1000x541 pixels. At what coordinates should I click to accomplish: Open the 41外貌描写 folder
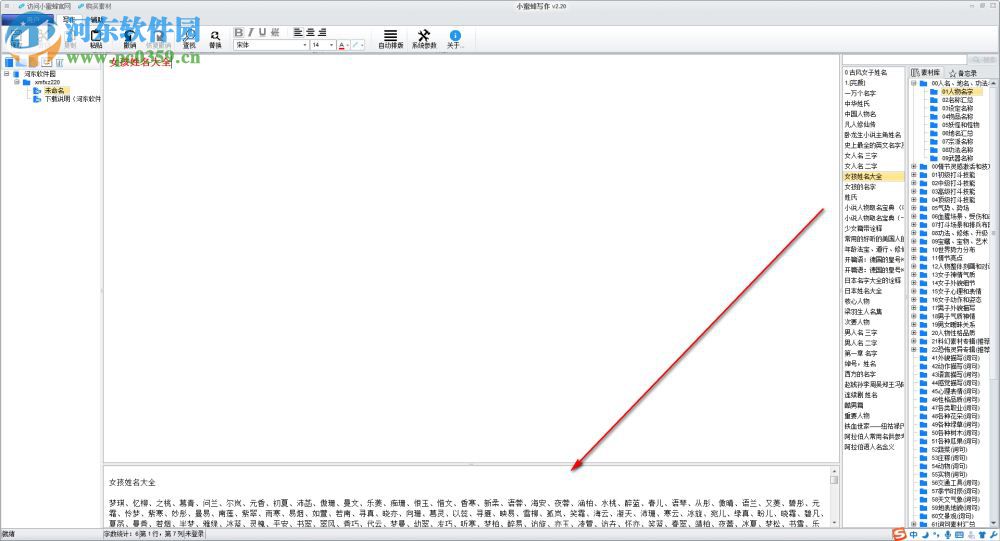(x=955, y=358)
